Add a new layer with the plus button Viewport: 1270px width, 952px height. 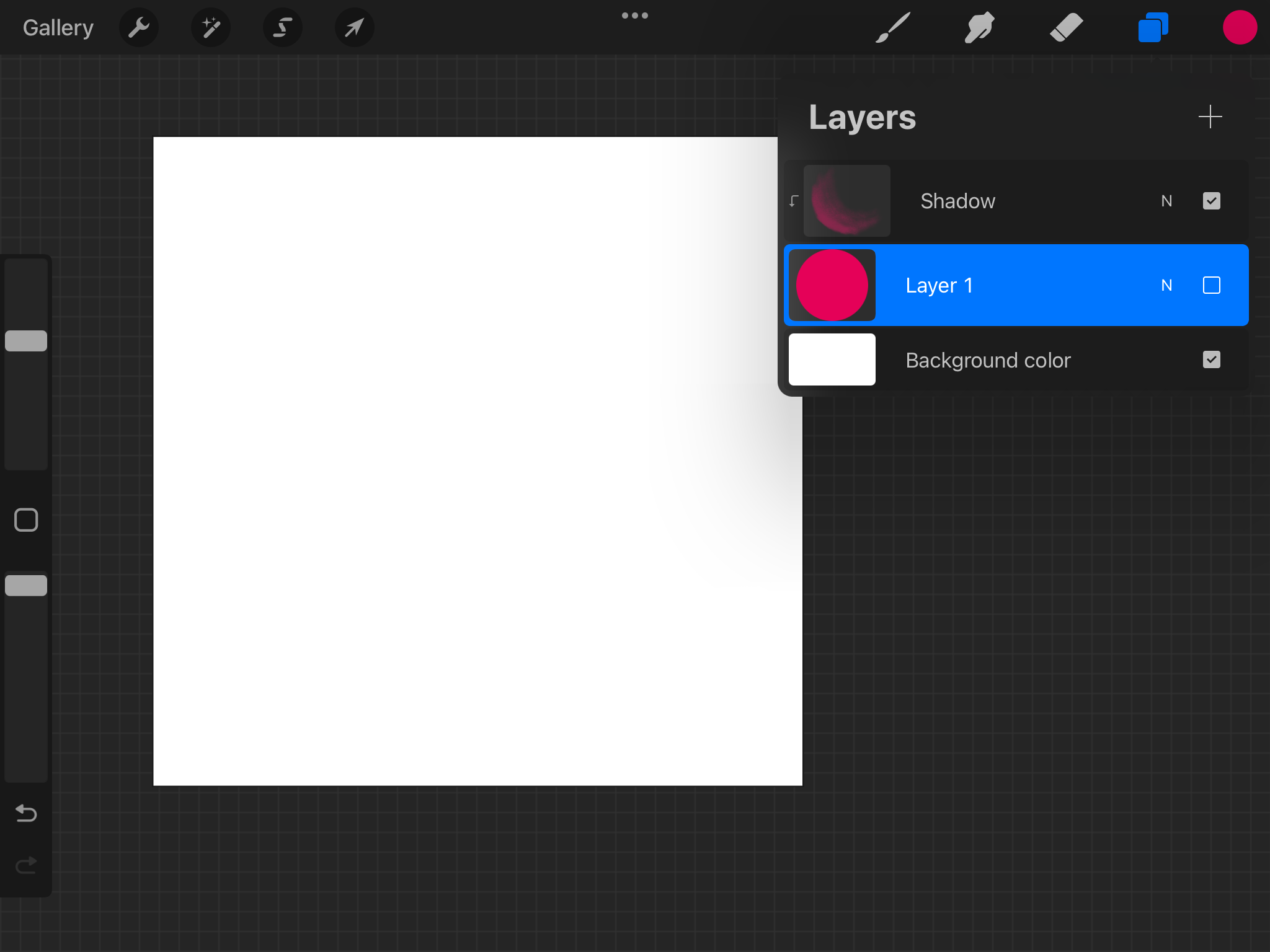point(1209,117)
